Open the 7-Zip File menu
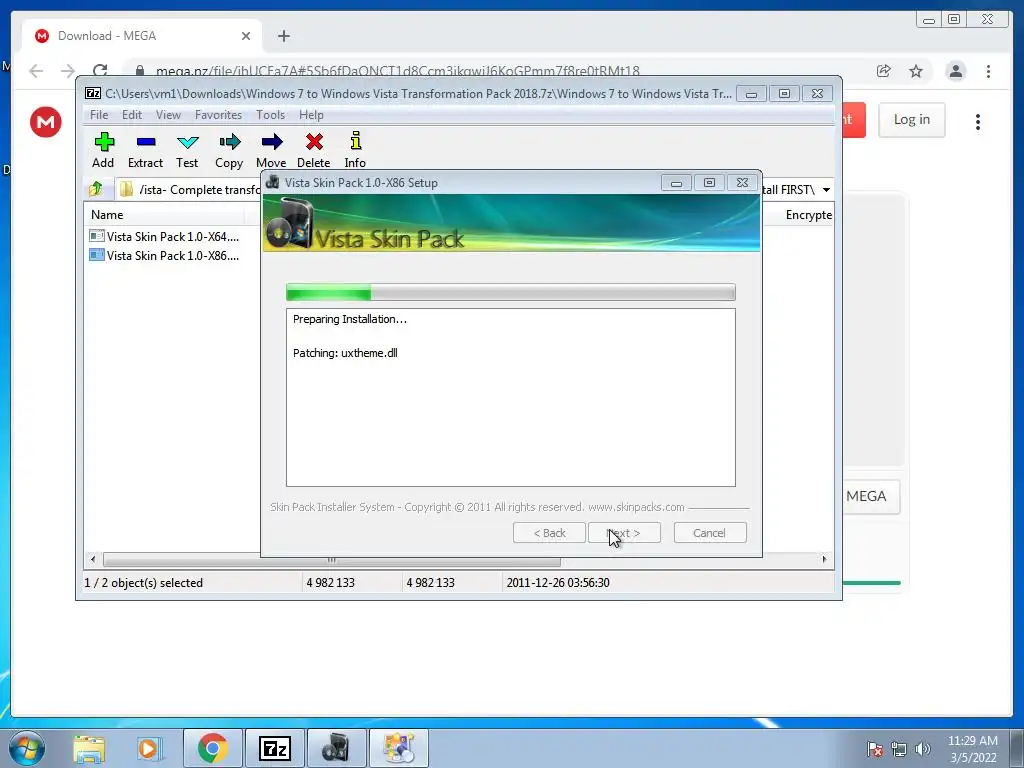Screen dimensions: 1024x768 [99, 115]
